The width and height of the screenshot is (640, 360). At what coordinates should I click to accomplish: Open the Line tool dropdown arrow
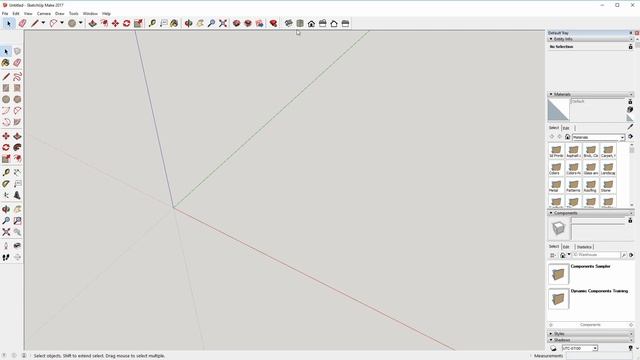(x=43, y=23)
